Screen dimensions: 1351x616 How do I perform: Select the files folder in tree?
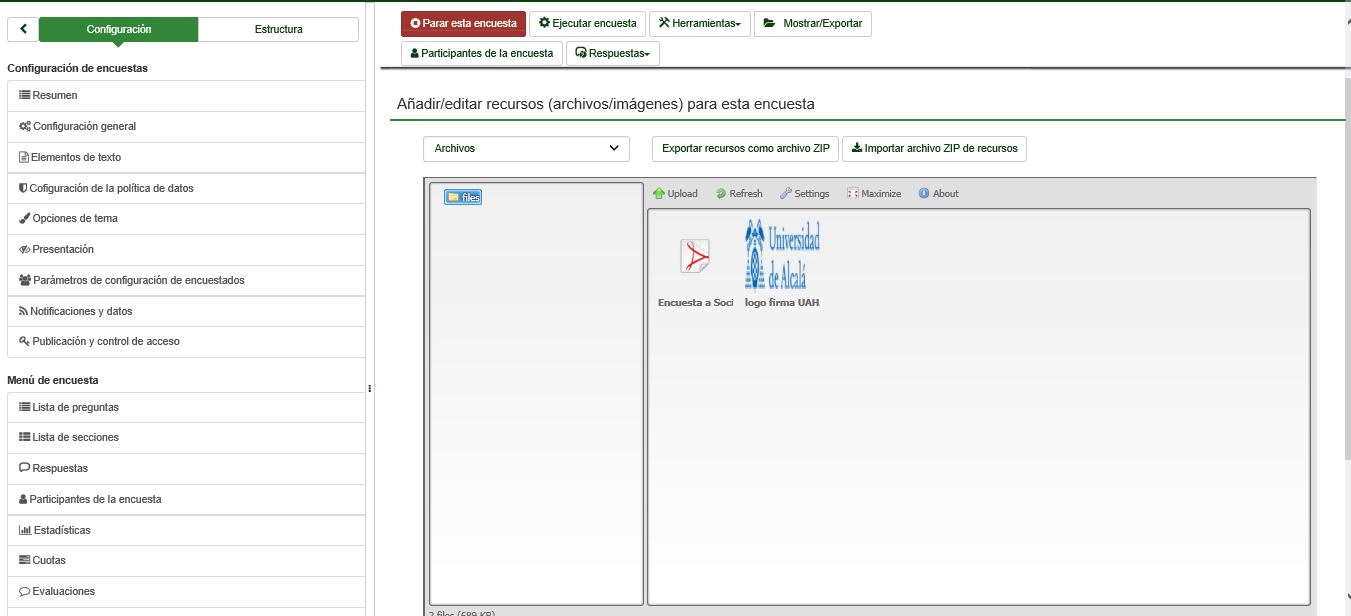(464, 198)
